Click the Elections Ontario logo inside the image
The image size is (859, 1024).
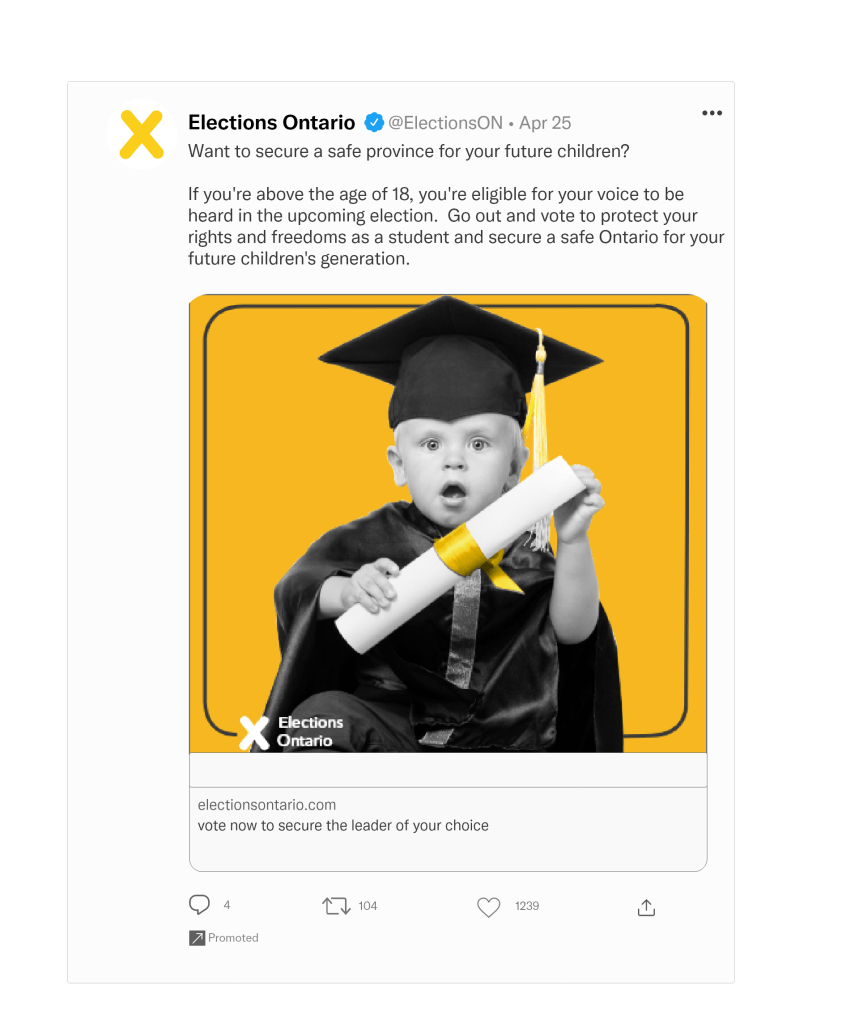coord(290,731)
